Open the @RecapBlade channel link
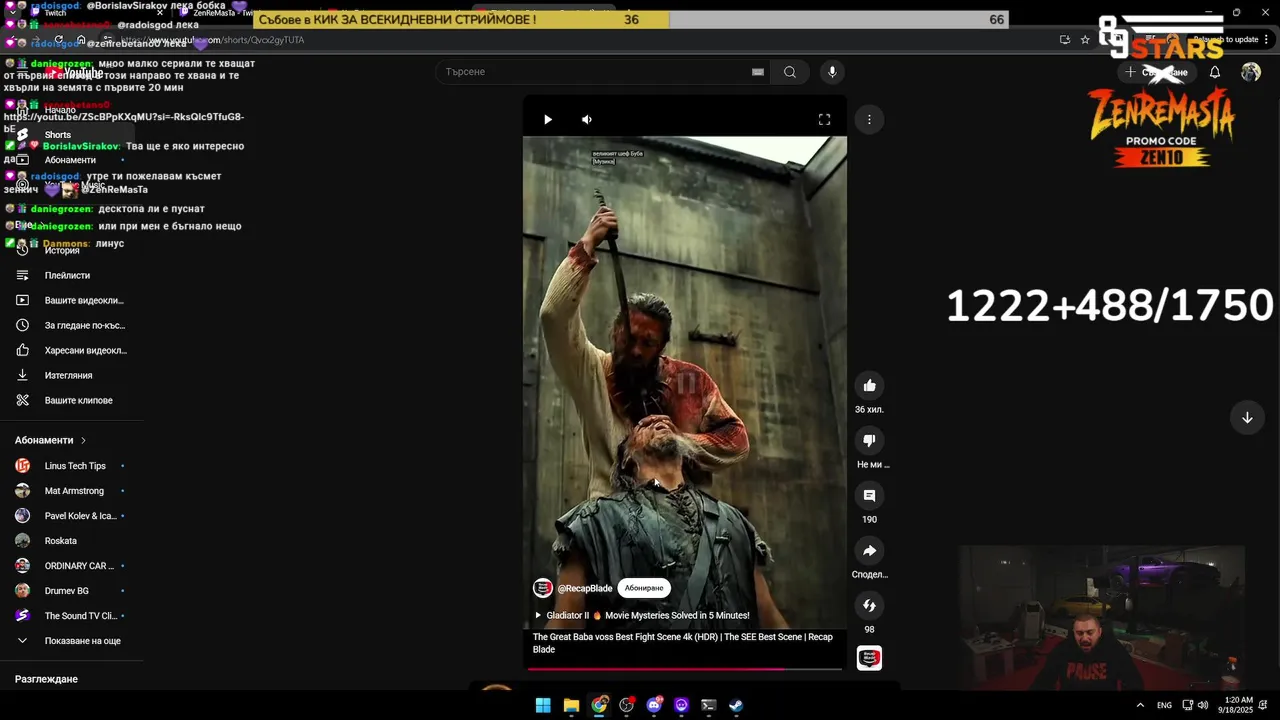 click(585, 588)
